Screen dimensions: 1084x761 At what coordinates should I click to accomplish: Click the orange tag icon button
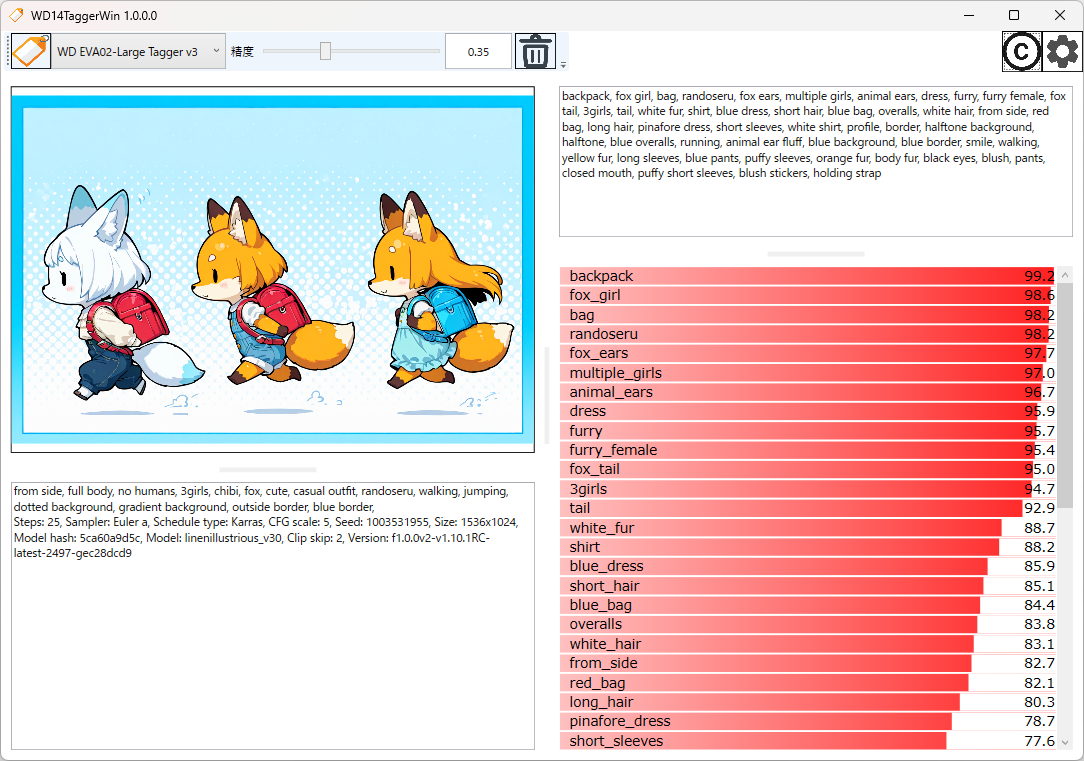31,51
